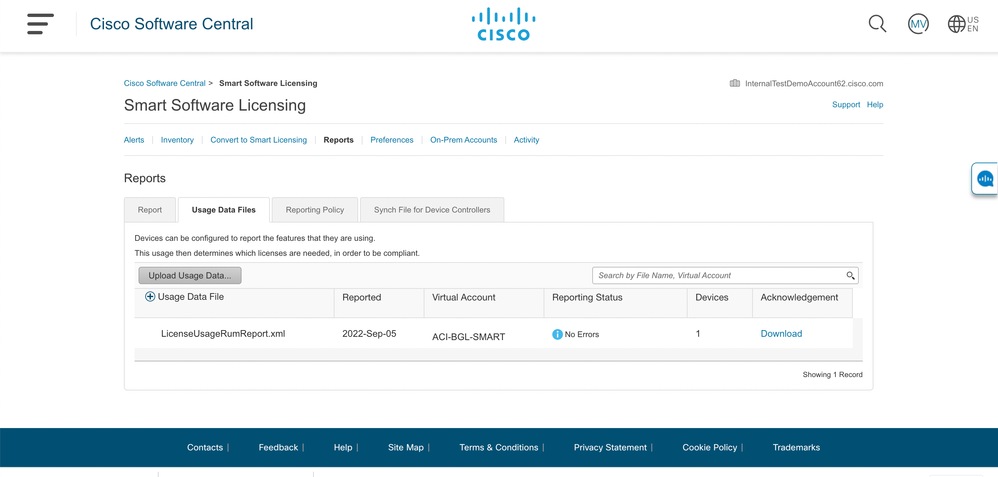Open the search magnifier in header
Image resolution: width=998 pixels, height=477 pixels.
(x=877, y=24)
